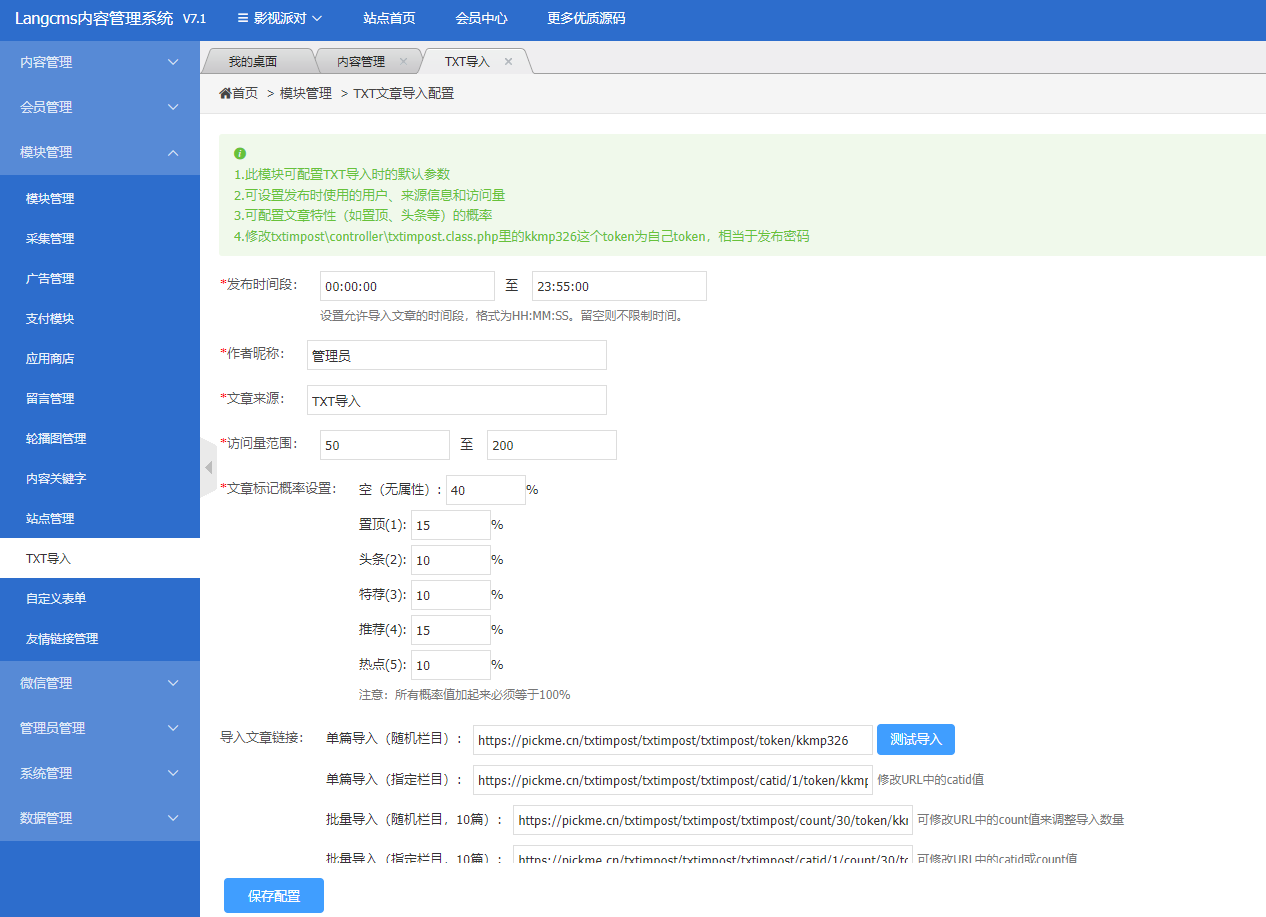Close the 内容管理 tab
The height and width of the screenshot is (917, 1266).
click(x=403, y=61)
